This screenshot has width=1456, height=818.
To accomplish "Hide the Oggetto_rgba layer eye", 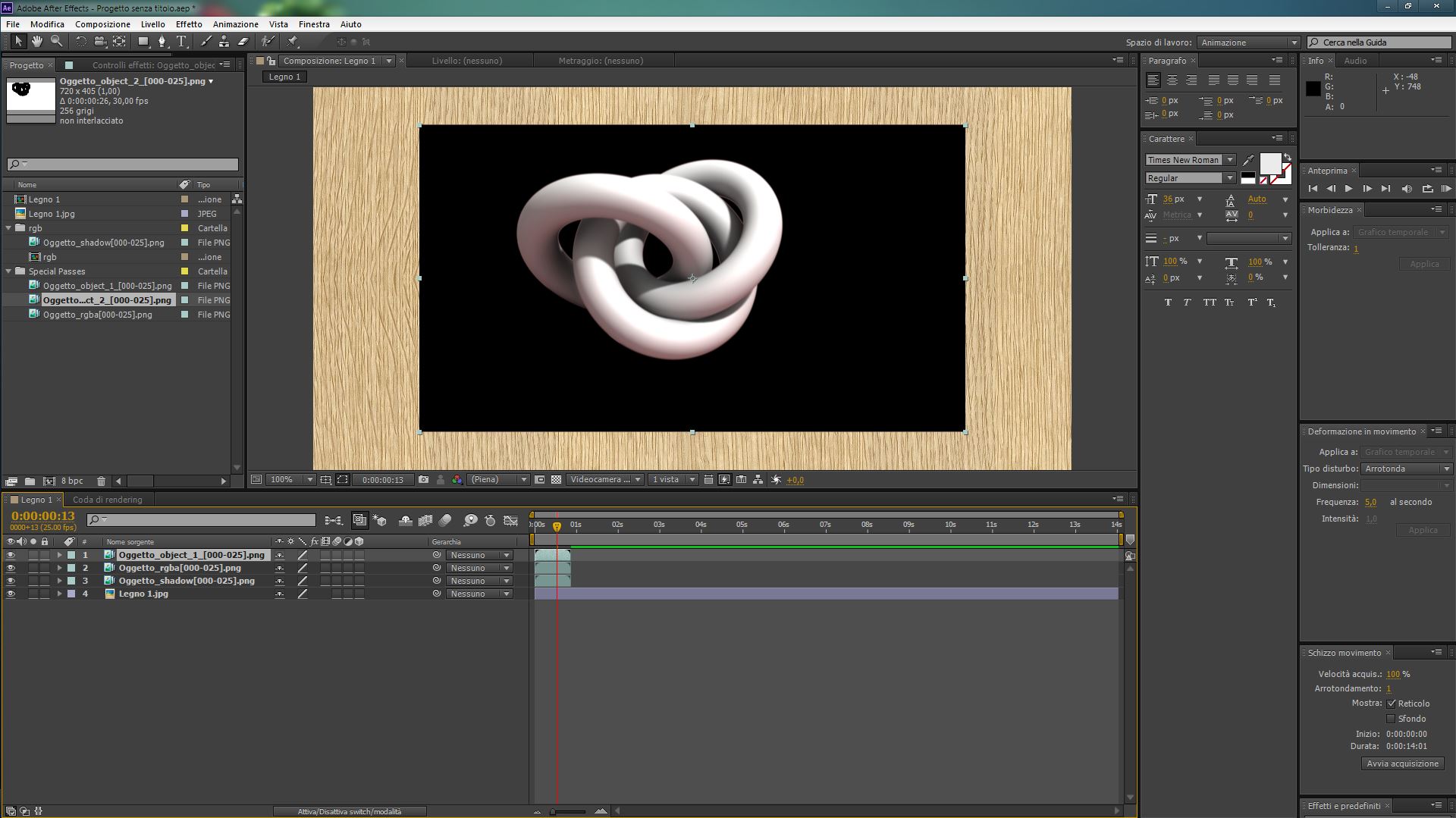I will tap(11, 569).
